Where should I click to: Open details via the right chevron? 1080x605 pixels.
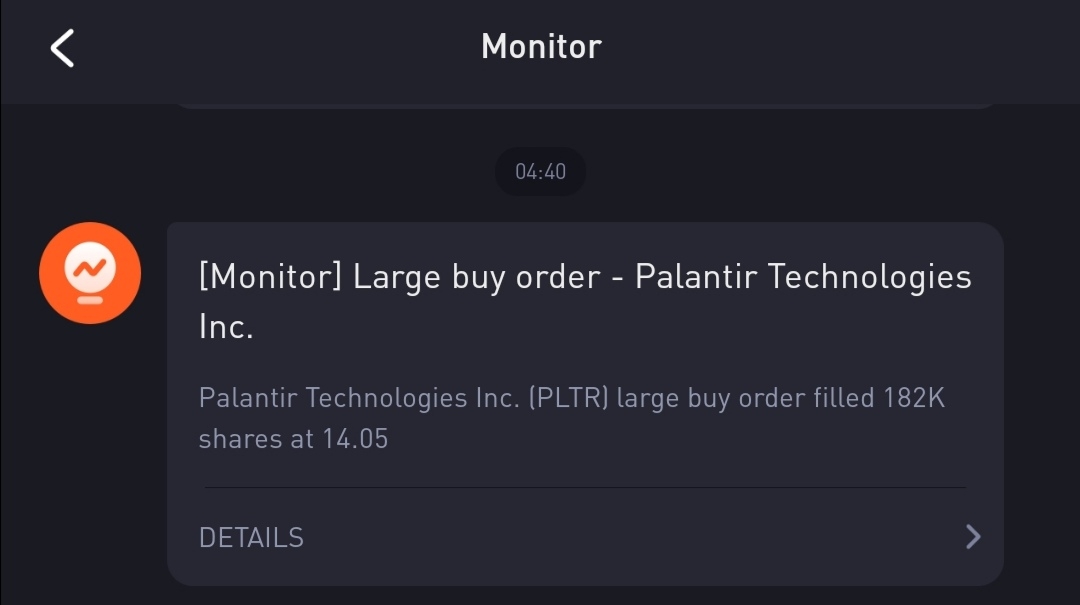[972, 537]
